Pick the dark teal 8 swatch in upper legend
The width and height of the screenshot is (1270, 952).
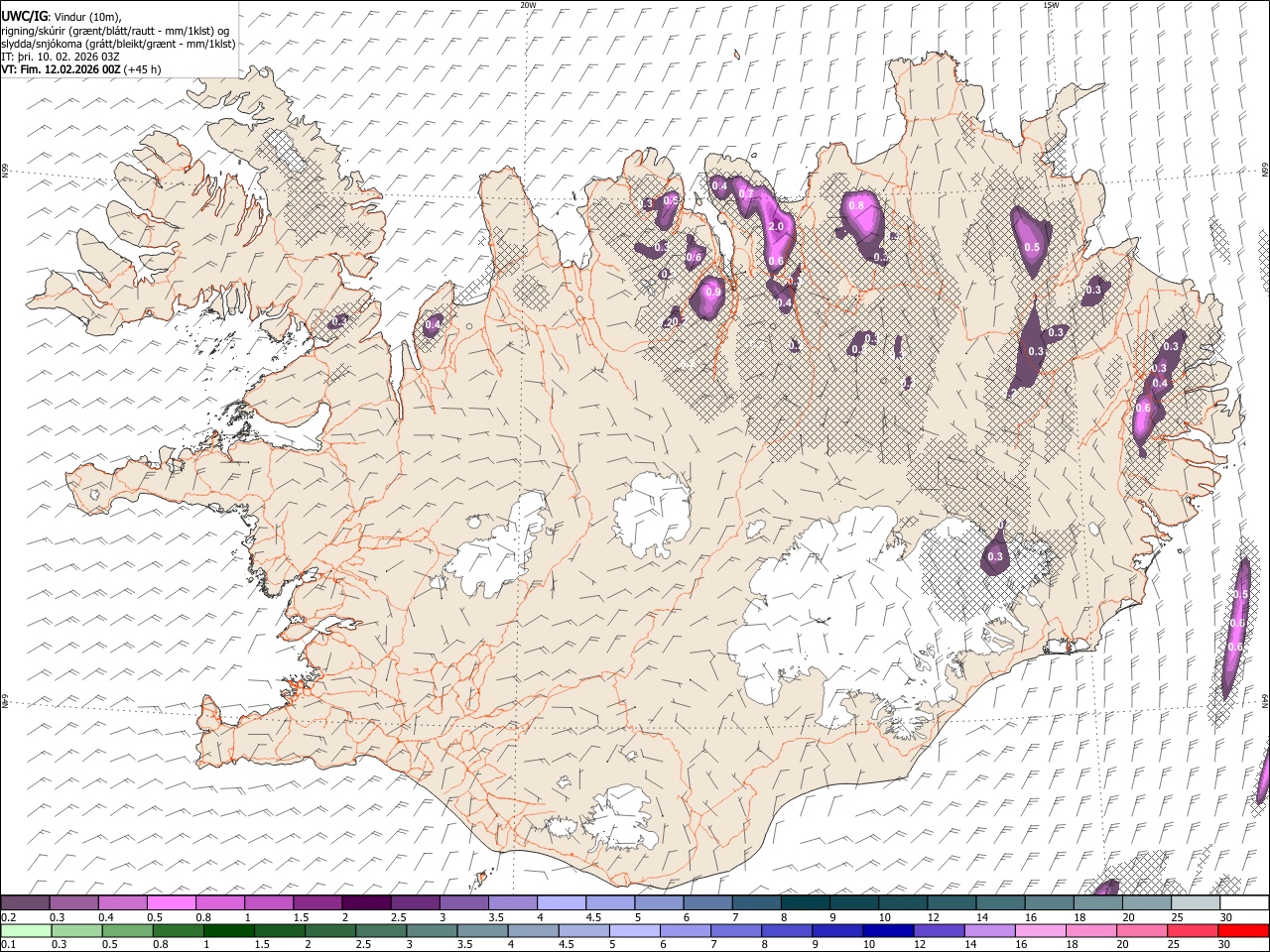805,903
